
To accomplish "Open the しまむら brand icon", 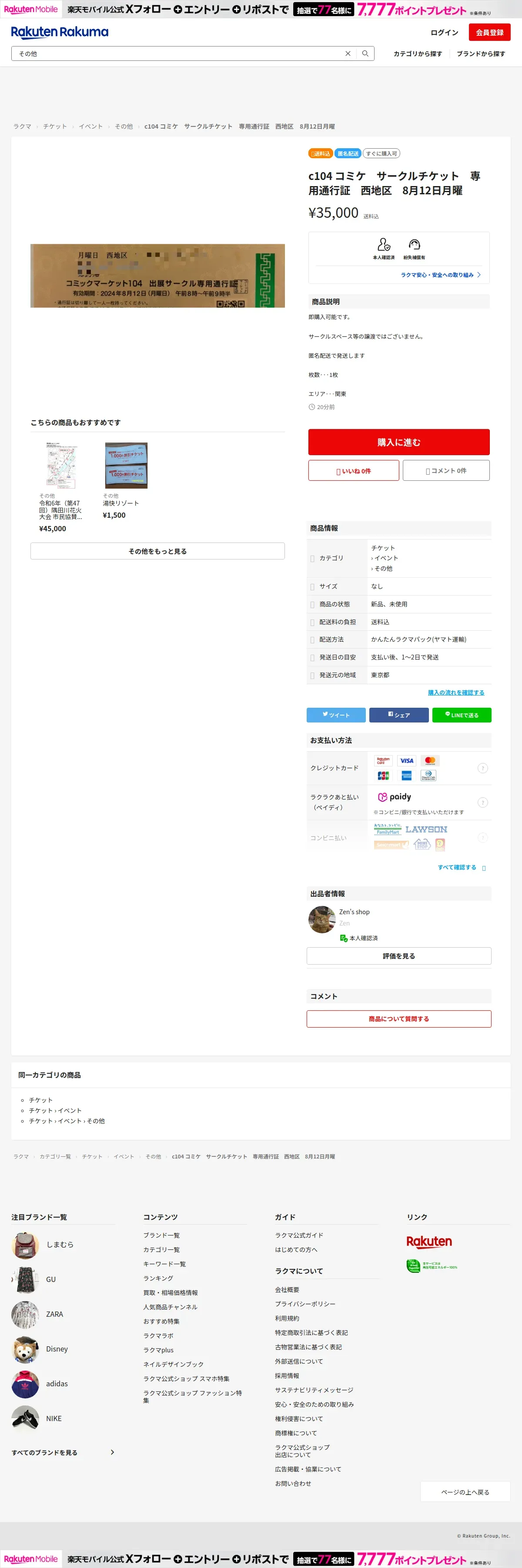I will tap(25, 1244).
